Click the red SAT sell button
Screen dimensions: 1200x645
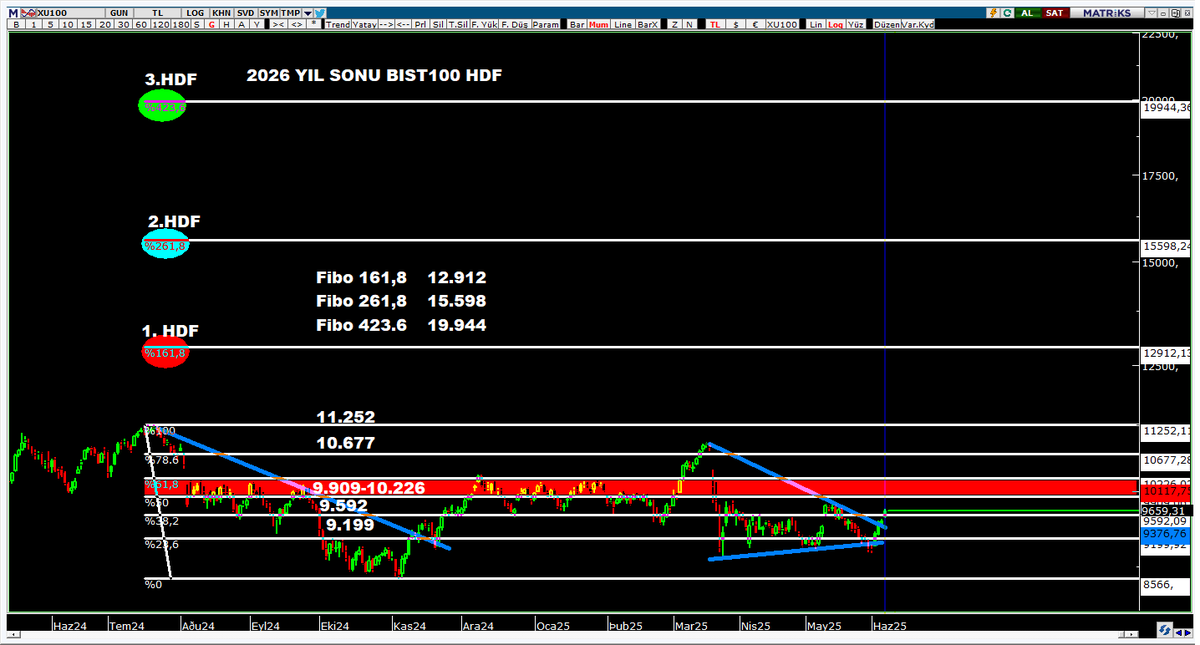1054,12
